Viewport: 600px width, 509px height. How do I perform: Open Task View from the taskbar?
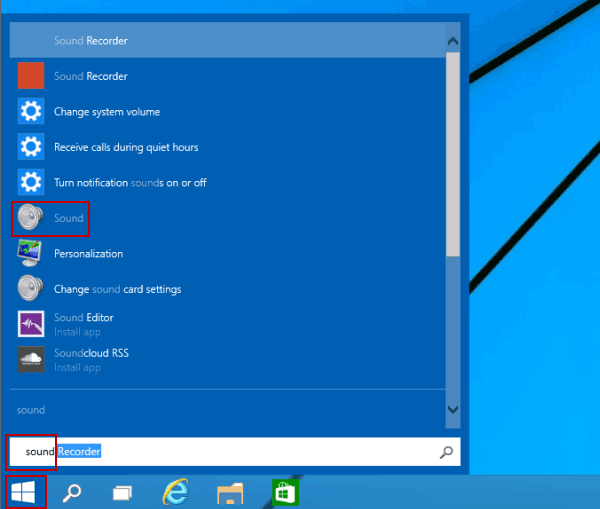122,493
